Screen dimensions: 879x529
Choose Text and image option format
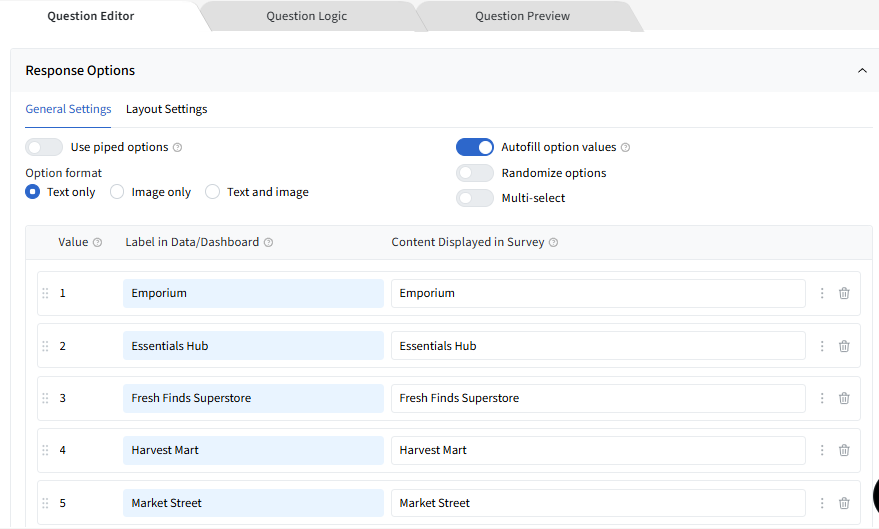[x=212, y=192]
